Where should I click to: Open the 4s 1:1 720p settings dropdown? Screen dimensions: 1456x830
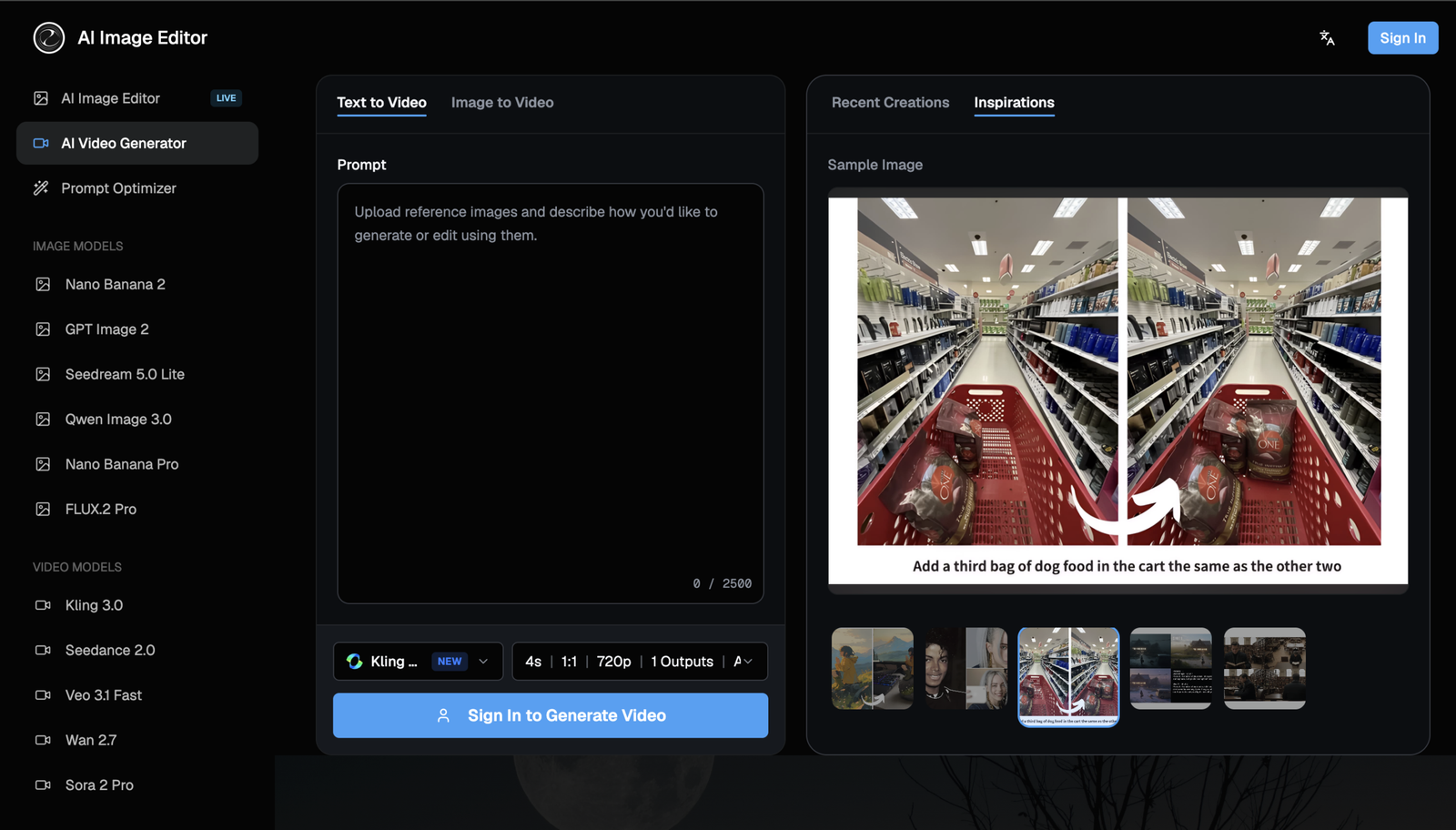(x=640, y=662)
